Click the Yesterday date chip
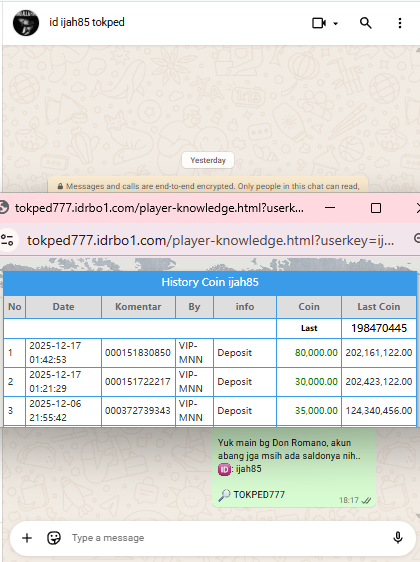 point(208,160)
